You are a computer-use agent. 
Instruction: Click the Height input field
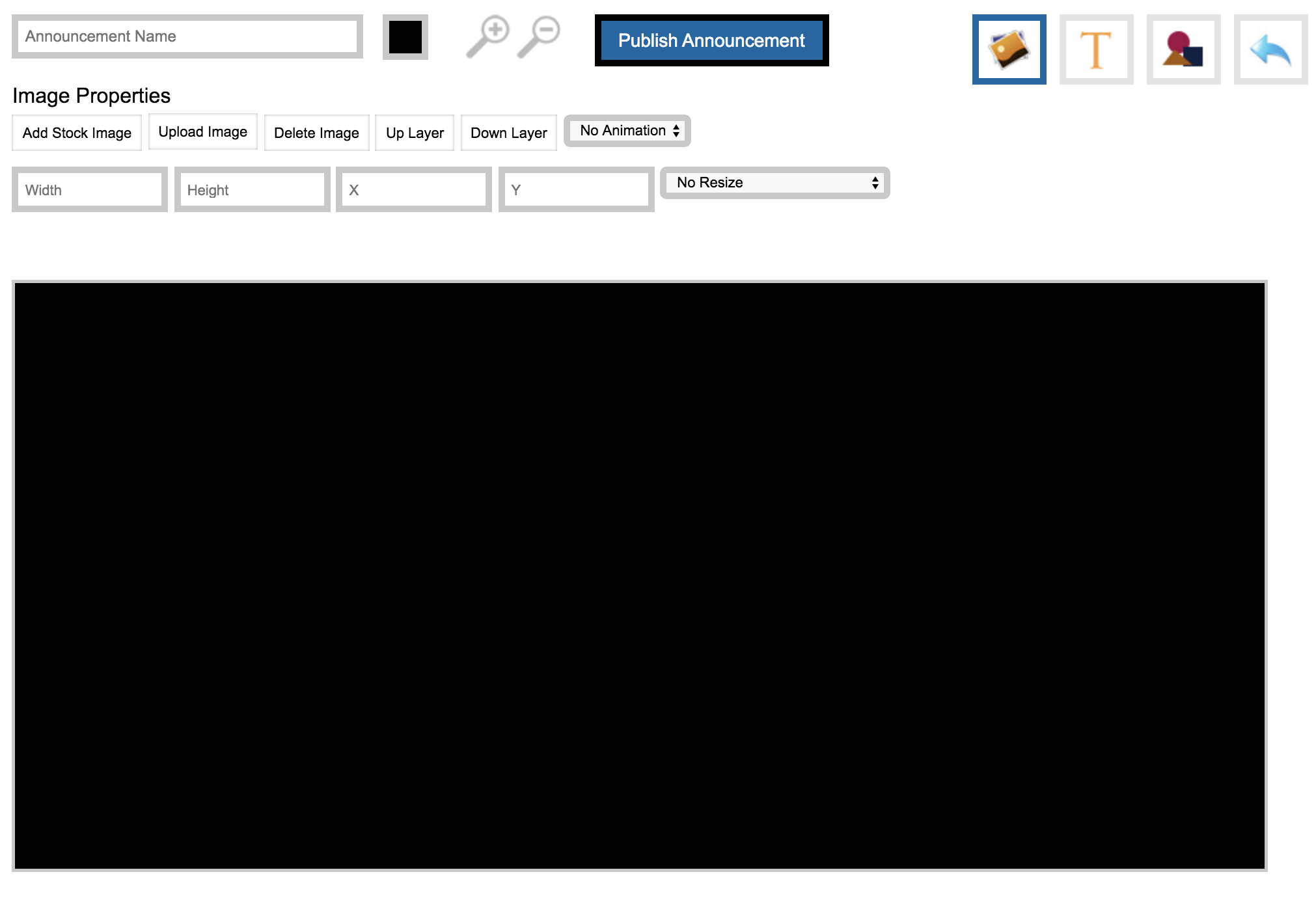coord(251,190)
